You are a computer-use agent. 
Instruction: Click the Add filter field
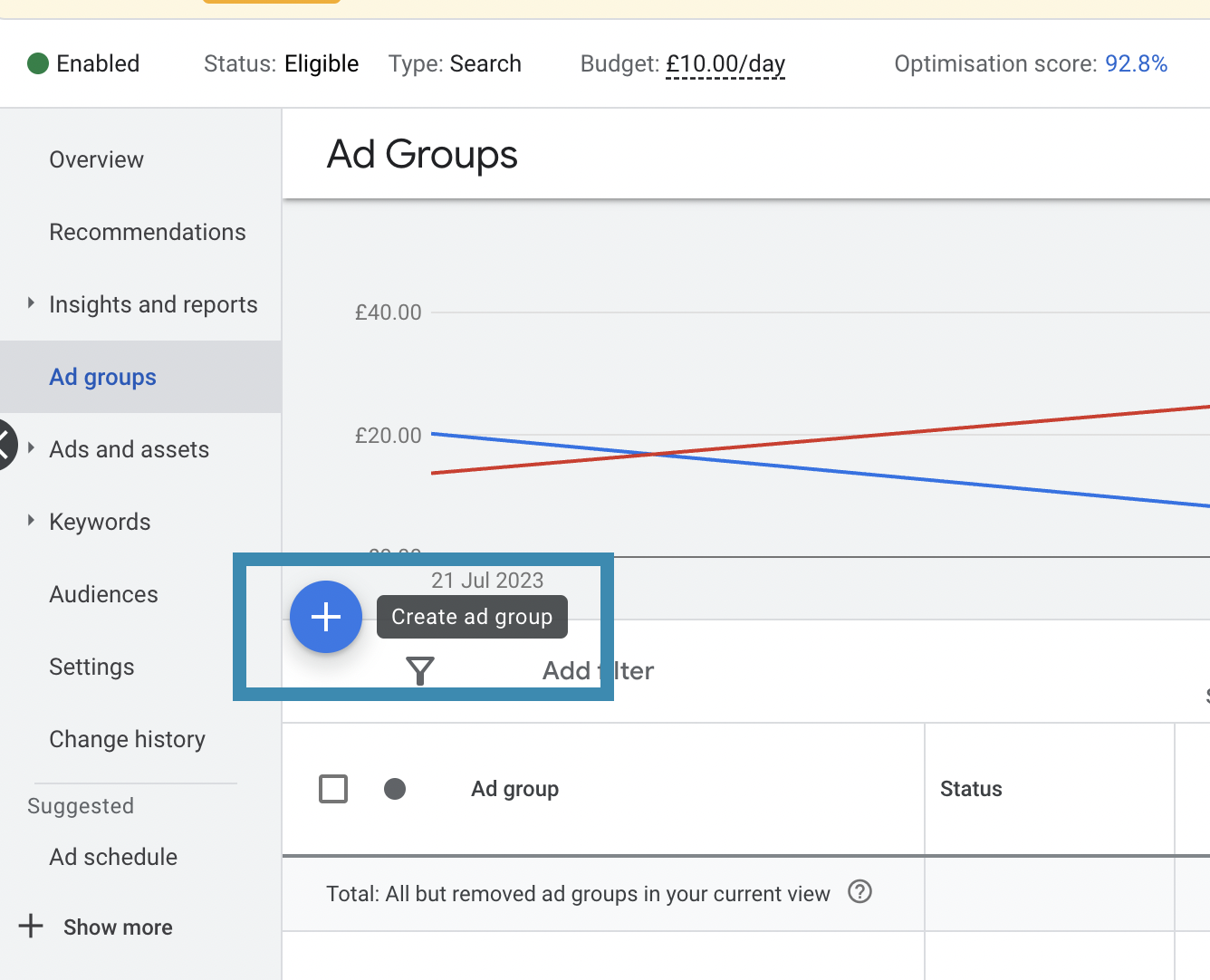598,671
